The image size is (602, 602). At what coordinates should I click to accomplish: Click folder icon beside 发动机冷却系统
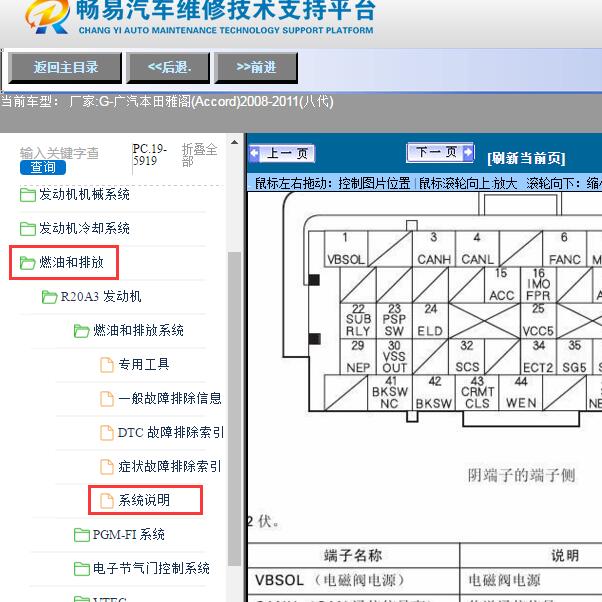pyautogui.click(x=28, y=229)
